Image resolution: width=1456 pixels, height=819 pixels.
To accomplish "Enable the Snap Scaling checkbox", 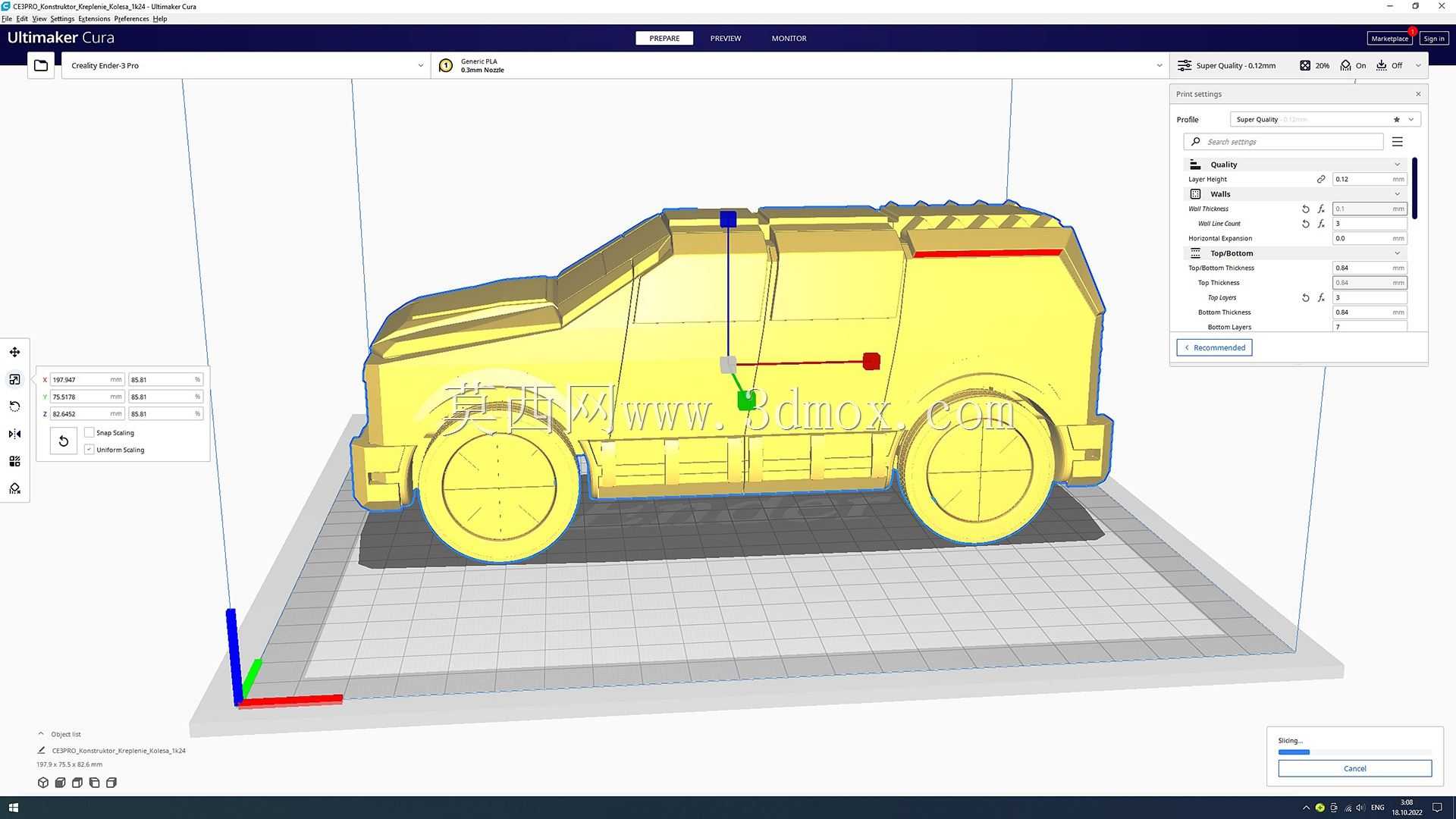I will (89, 432).
